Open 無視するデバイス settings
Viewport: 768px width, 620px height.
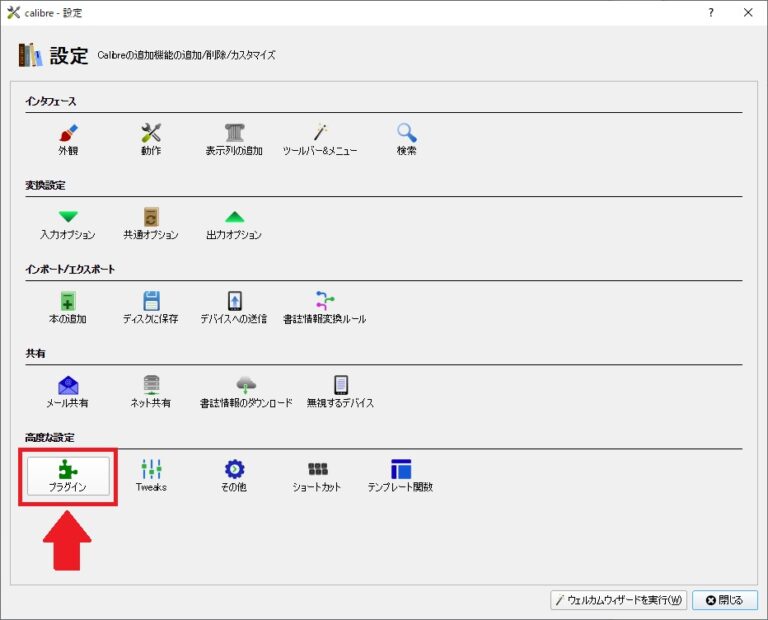tap(340, 392)
